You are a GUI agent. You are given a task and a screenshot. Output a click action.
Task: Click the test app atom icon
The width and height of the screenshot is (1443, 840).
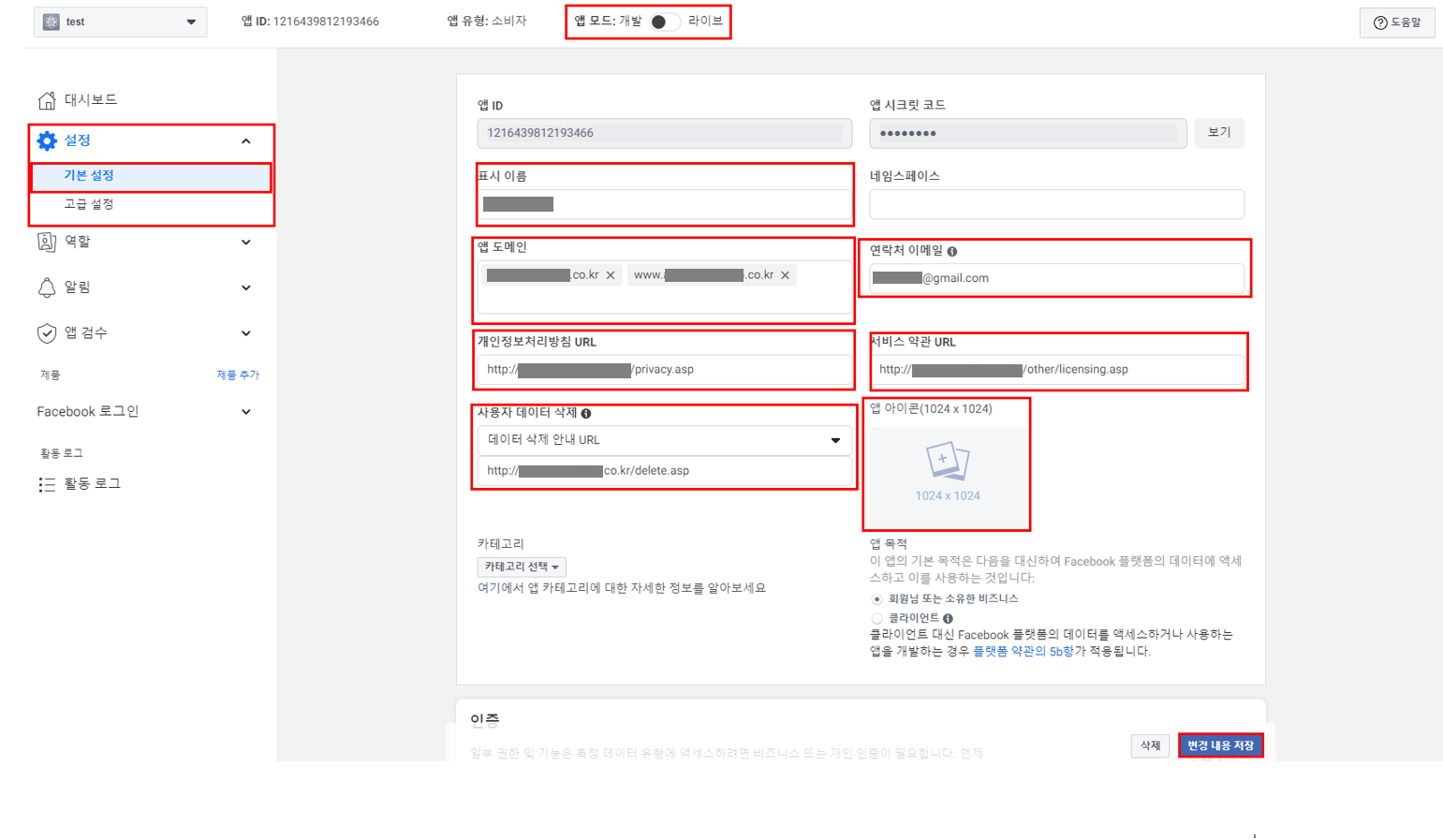[x=52, y=22]
